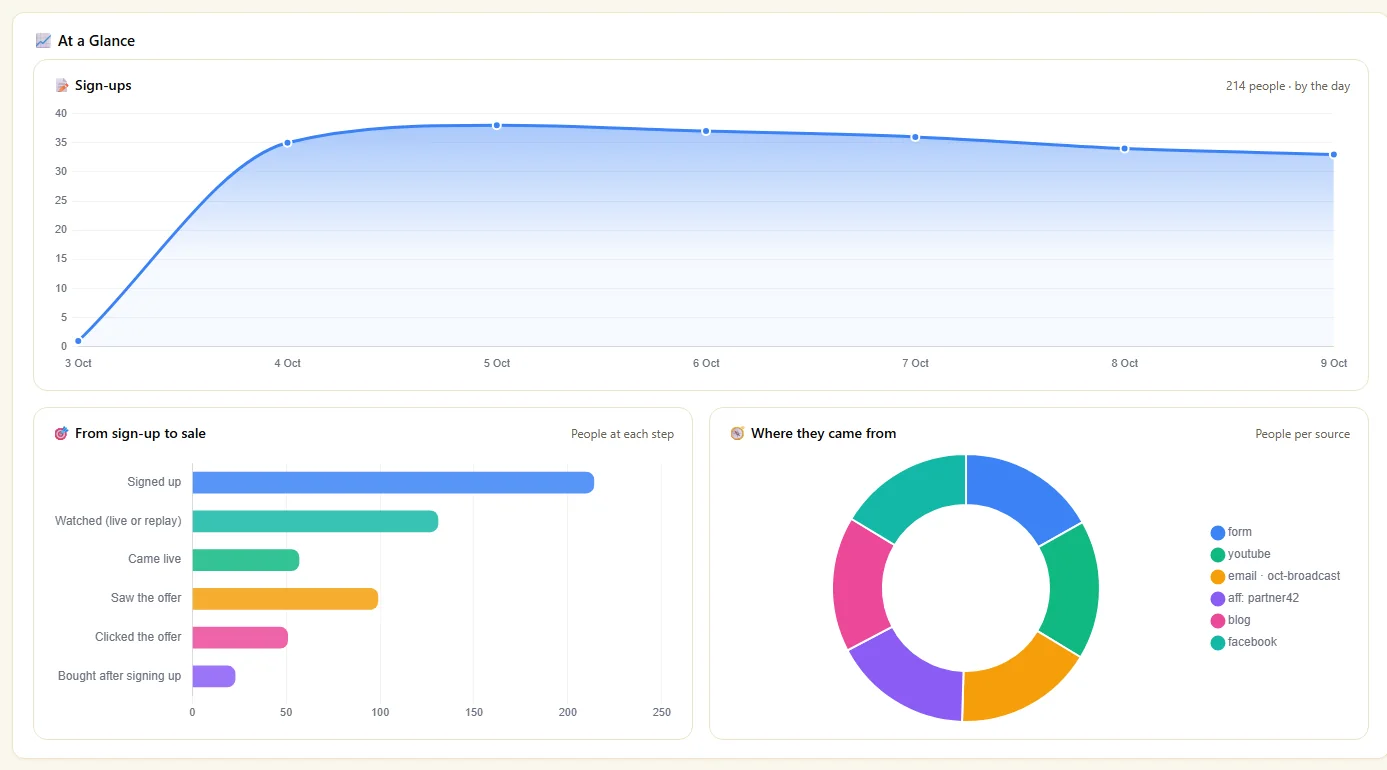Click the target icon beside From sign-up to sale
This screenshot has height=770, width=1387.
(62, 434)
